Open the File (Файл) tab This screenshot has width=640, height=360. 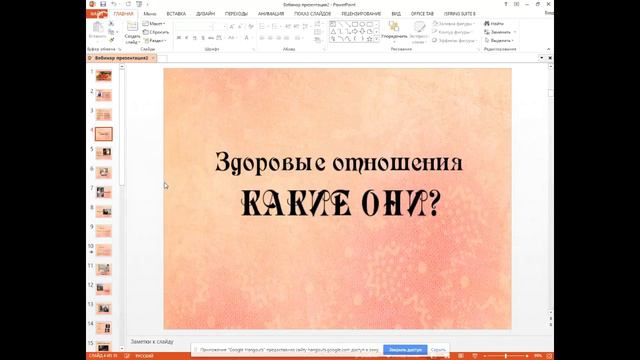(x=97, y=14)
